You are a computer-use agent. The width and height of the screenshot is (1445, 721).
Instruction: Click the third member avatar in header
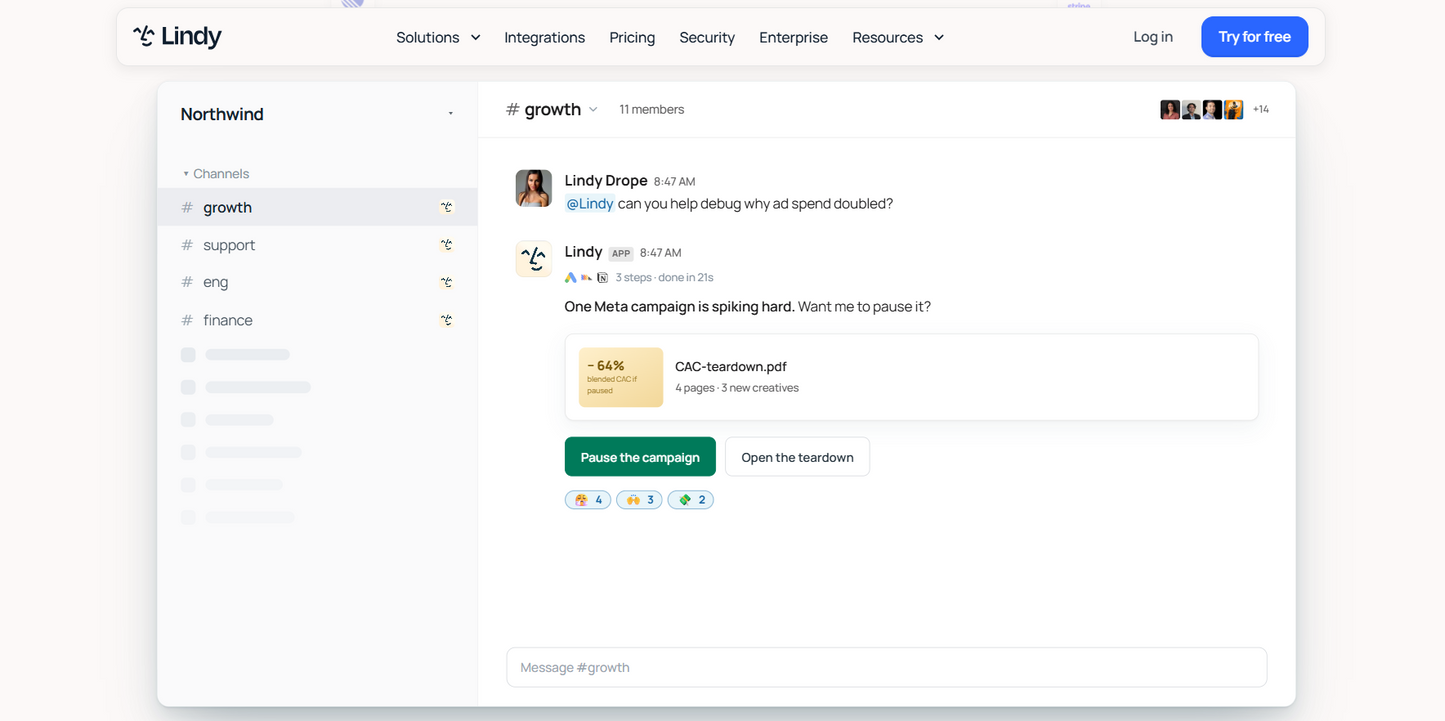1212,110
